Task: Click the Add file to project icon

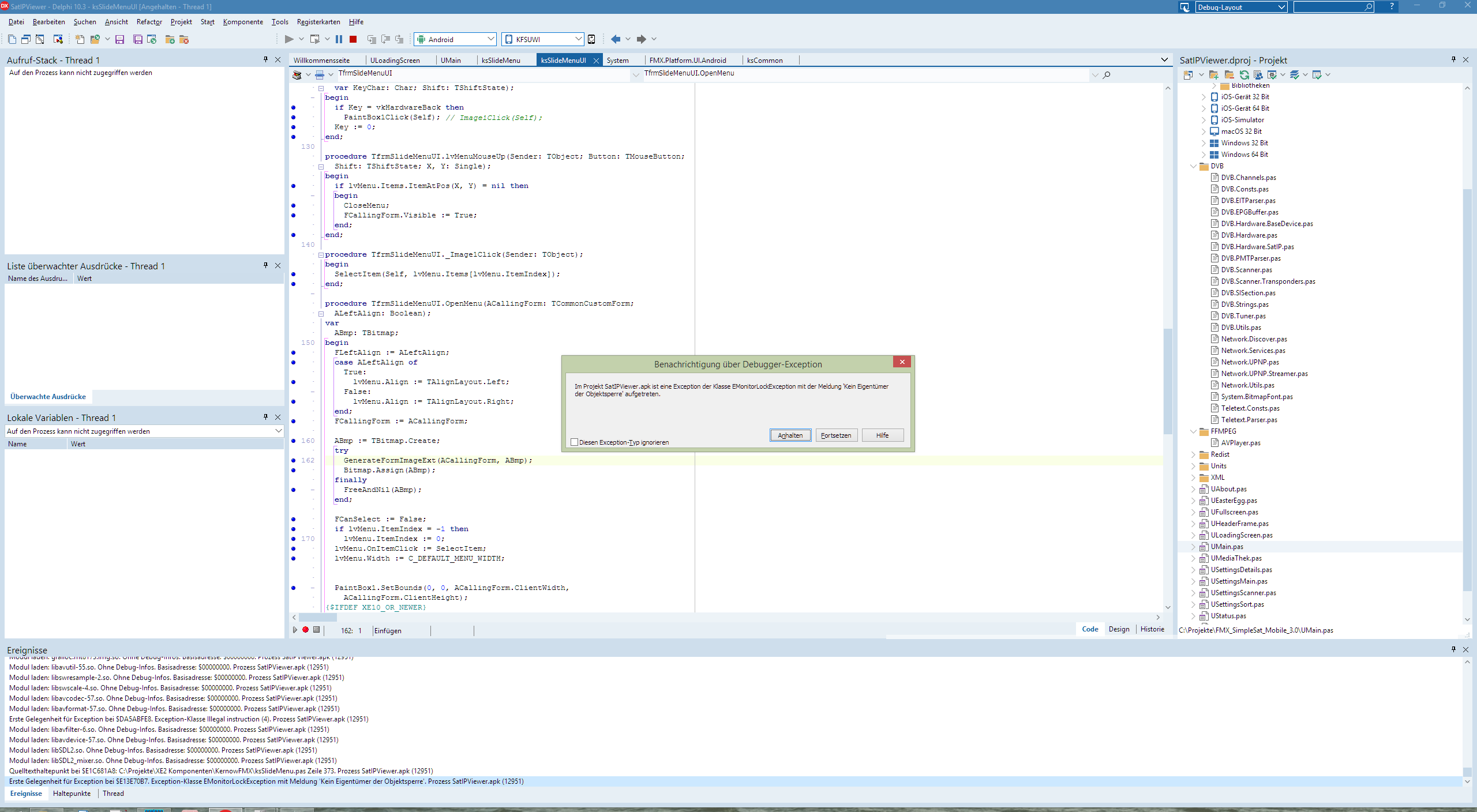Action: point(170,39)
